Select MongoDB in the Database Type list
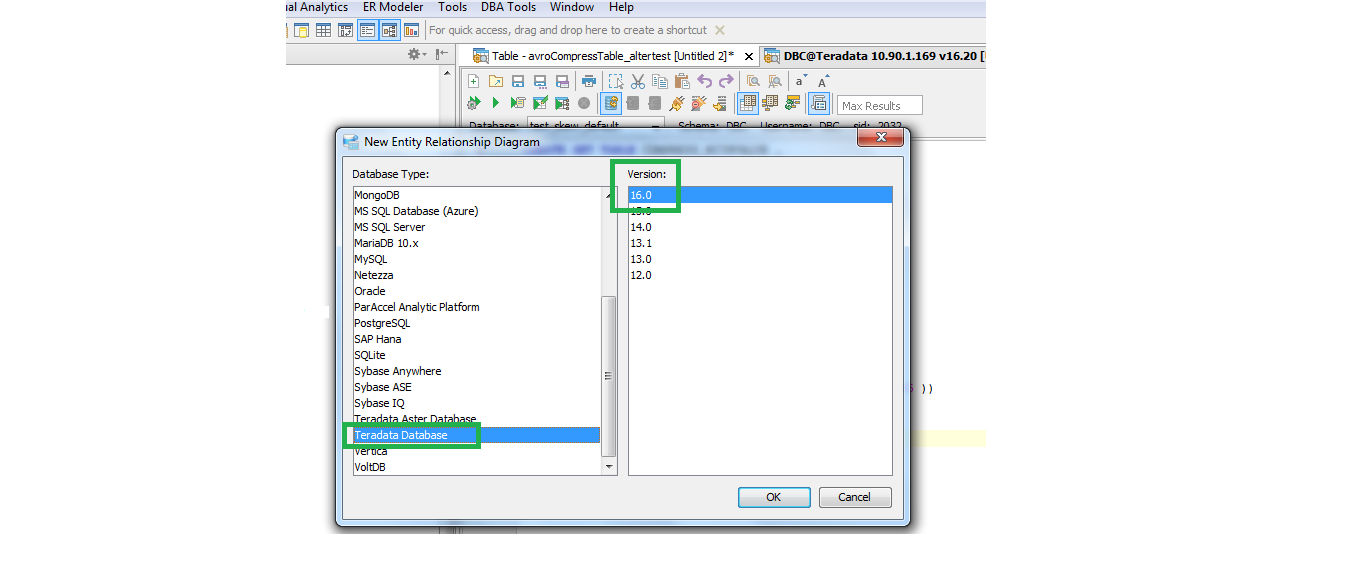1360x567 pixels. [x=477, y=195]
